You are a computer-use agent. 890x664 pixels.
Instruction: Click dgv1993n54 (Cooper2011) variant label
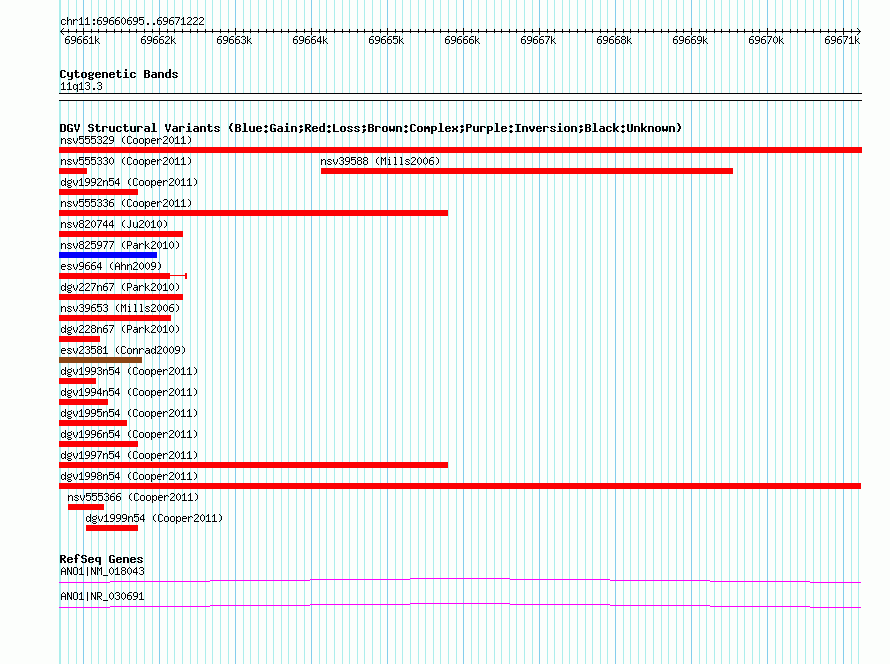coord(129,371)
